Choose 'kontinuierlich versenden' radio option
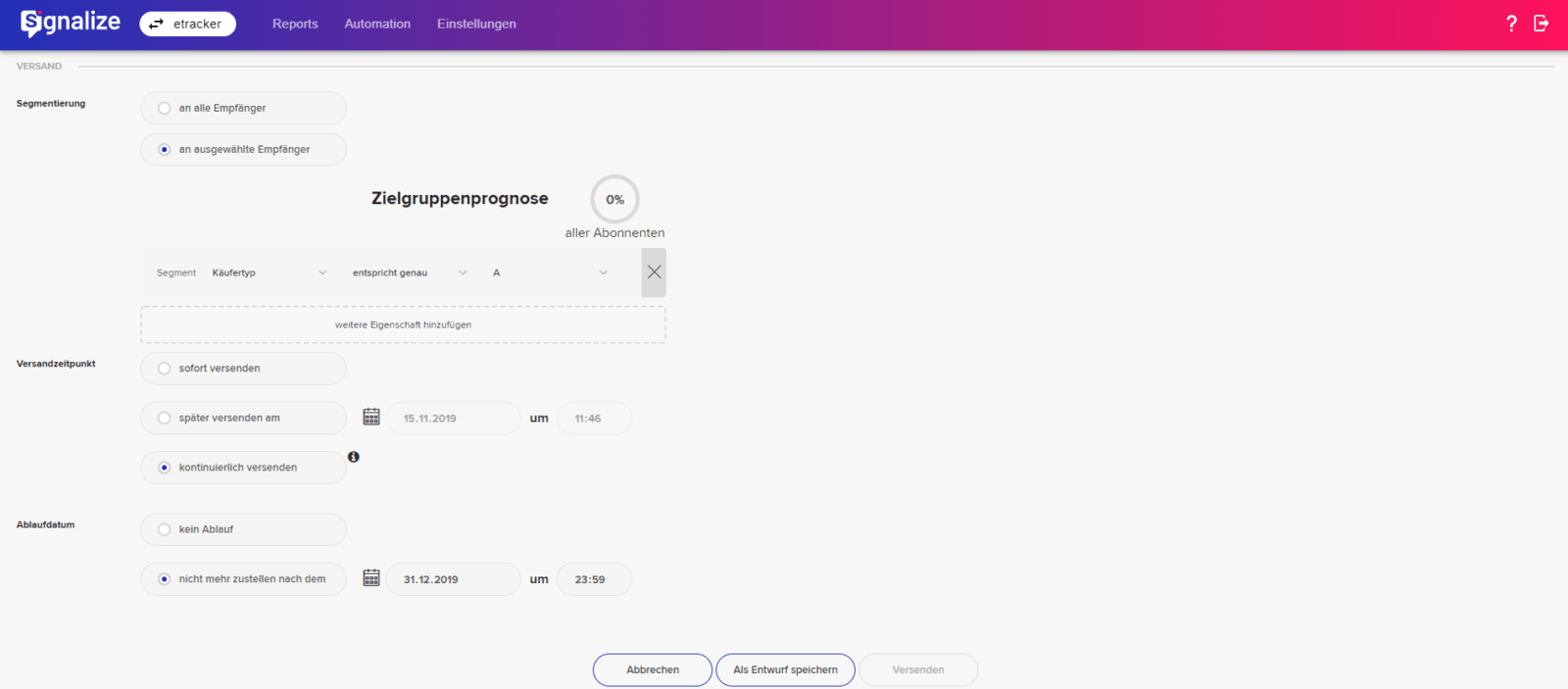1568x689 pixels. [x=243, y=468]
